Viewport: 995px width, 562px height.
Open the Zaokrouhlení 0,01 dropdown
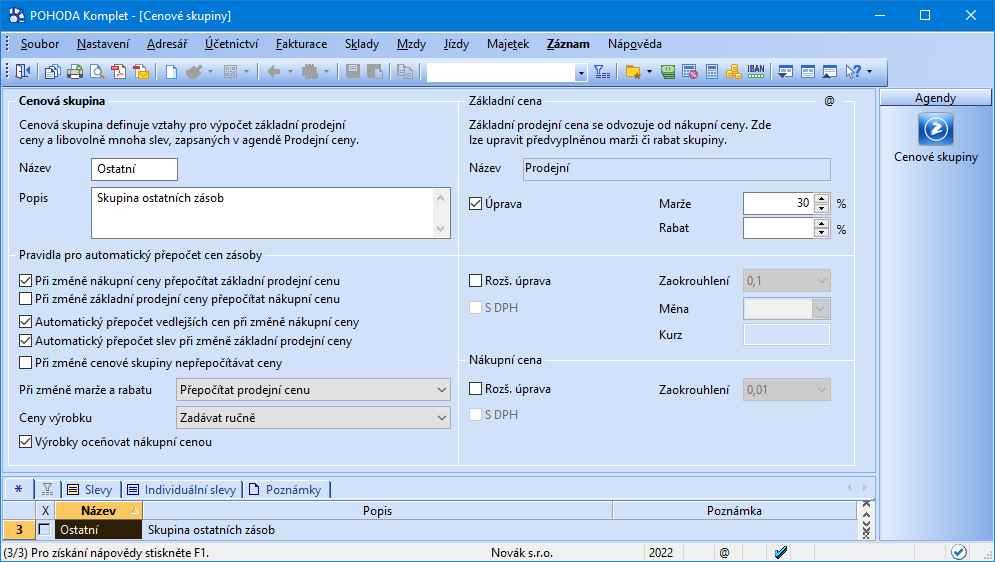[787, 389]
